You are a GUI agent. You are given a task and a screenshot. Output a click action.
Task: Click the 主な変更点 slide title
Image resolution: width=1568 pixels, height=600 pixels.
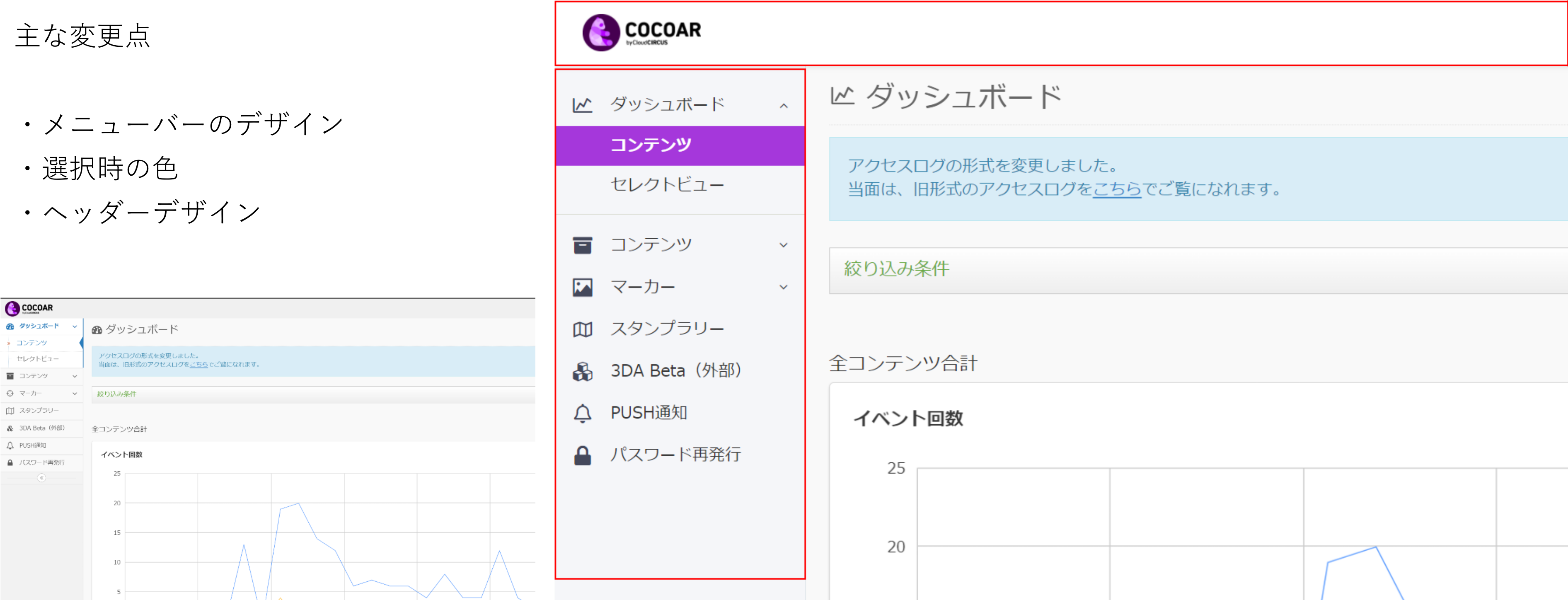point(83,36)
